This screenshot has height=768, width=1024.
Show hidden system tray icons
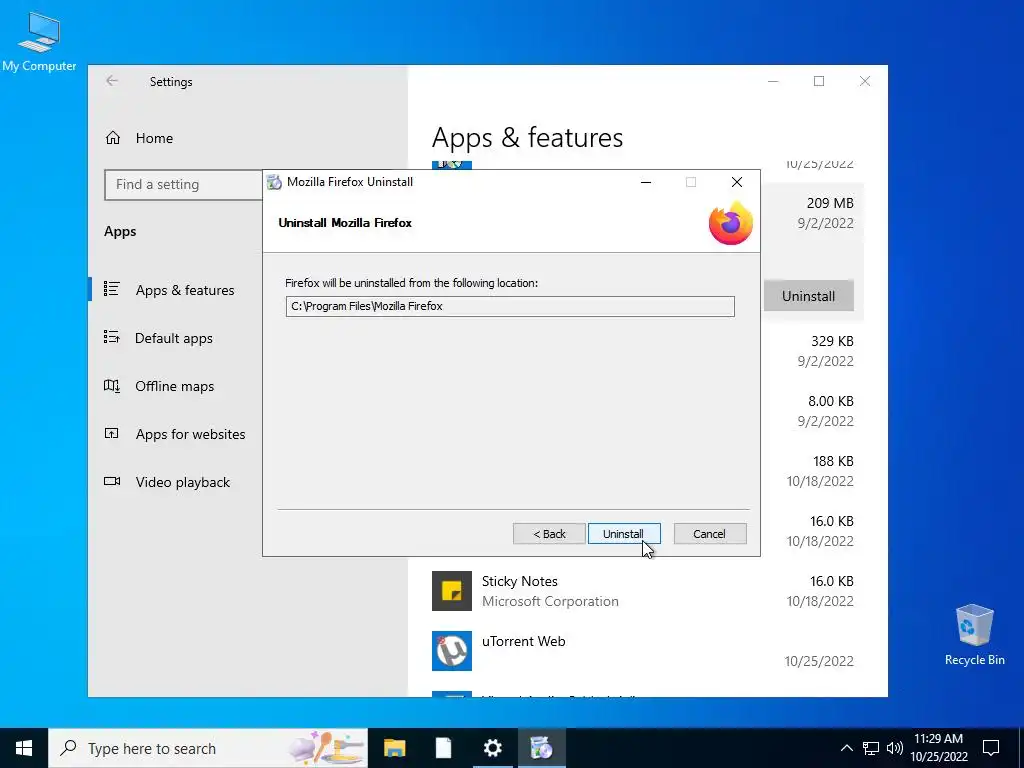(x=846, y=748)
